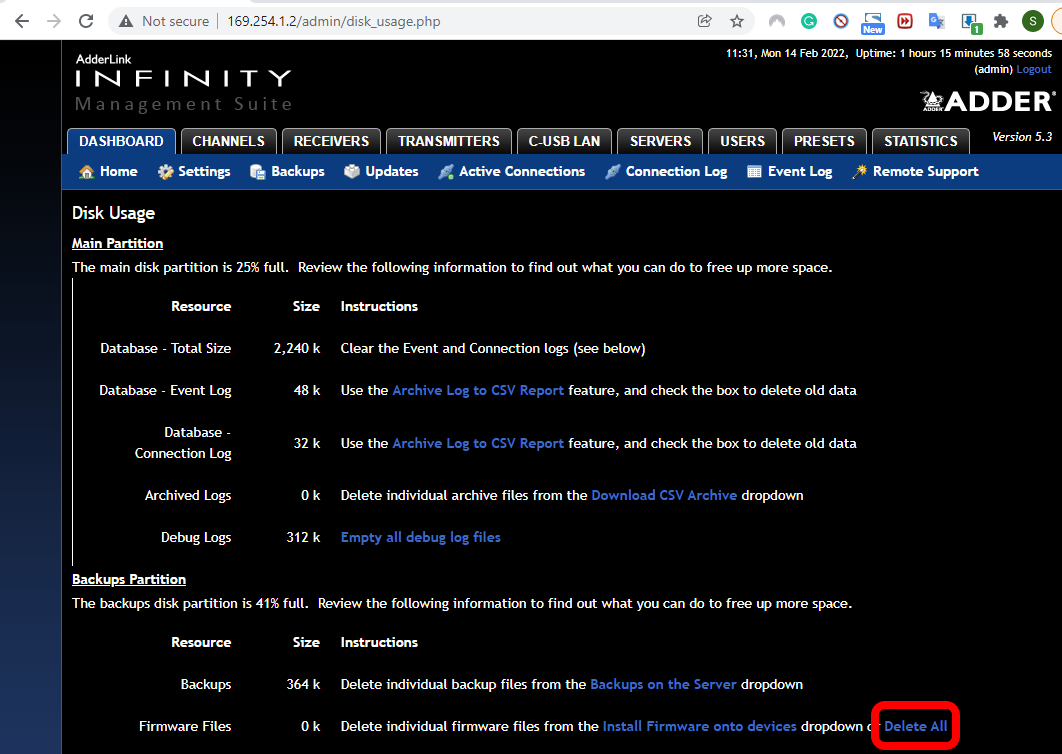
Task: Go back using the browser back arrow
Action: pyautogui.click(x=22, y=21)
